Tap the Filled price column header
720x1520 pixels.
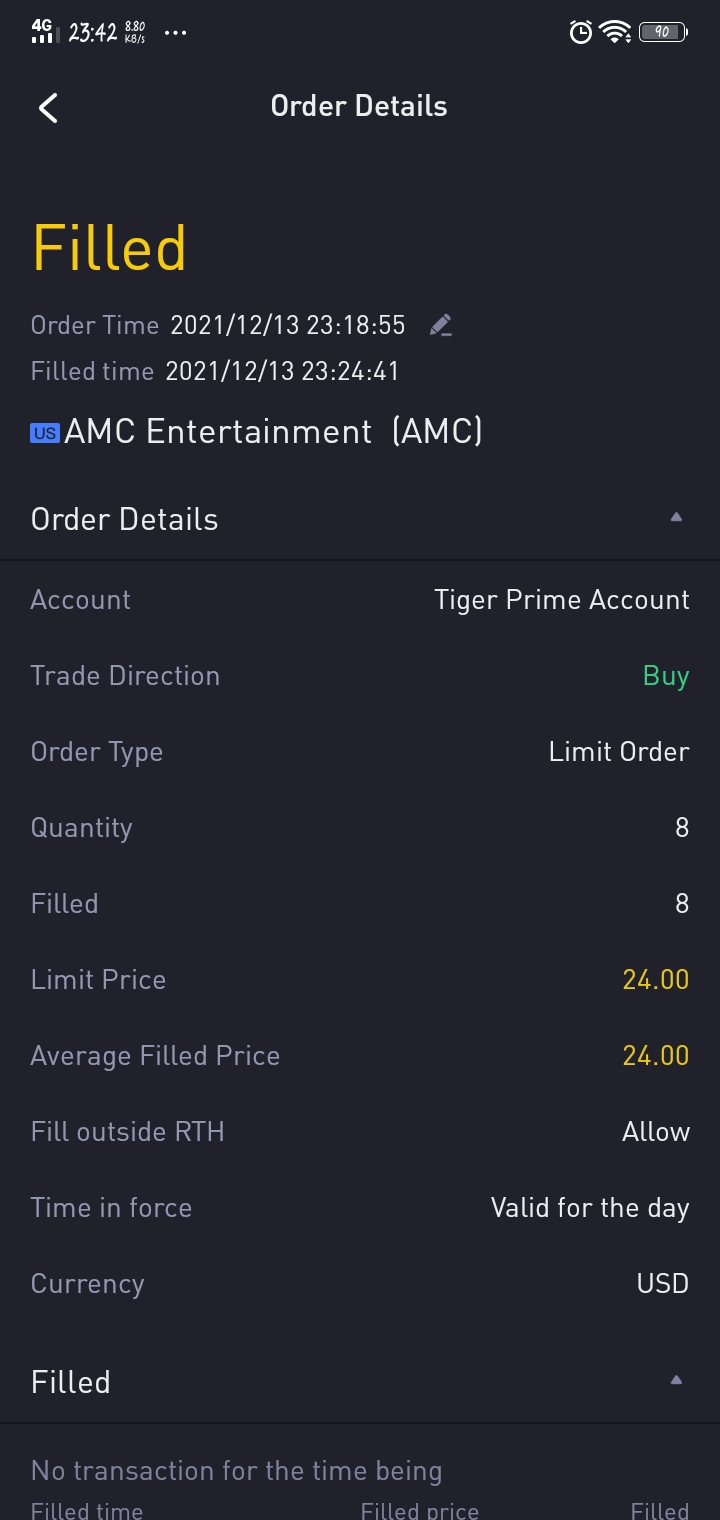coord(420,1510)
